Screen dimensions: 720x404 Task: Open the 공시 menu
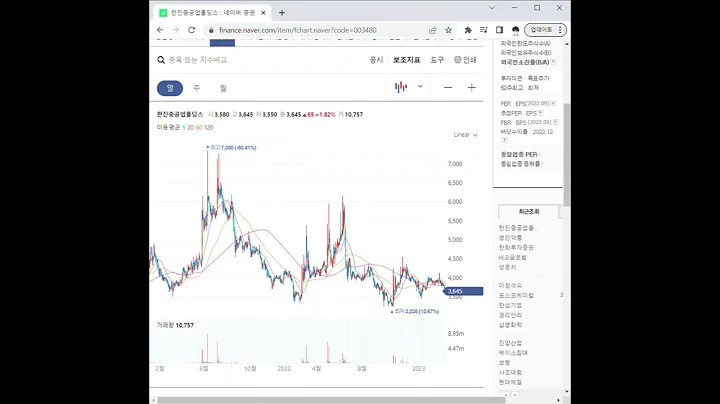pyautogui.click(x=377, y=60)
